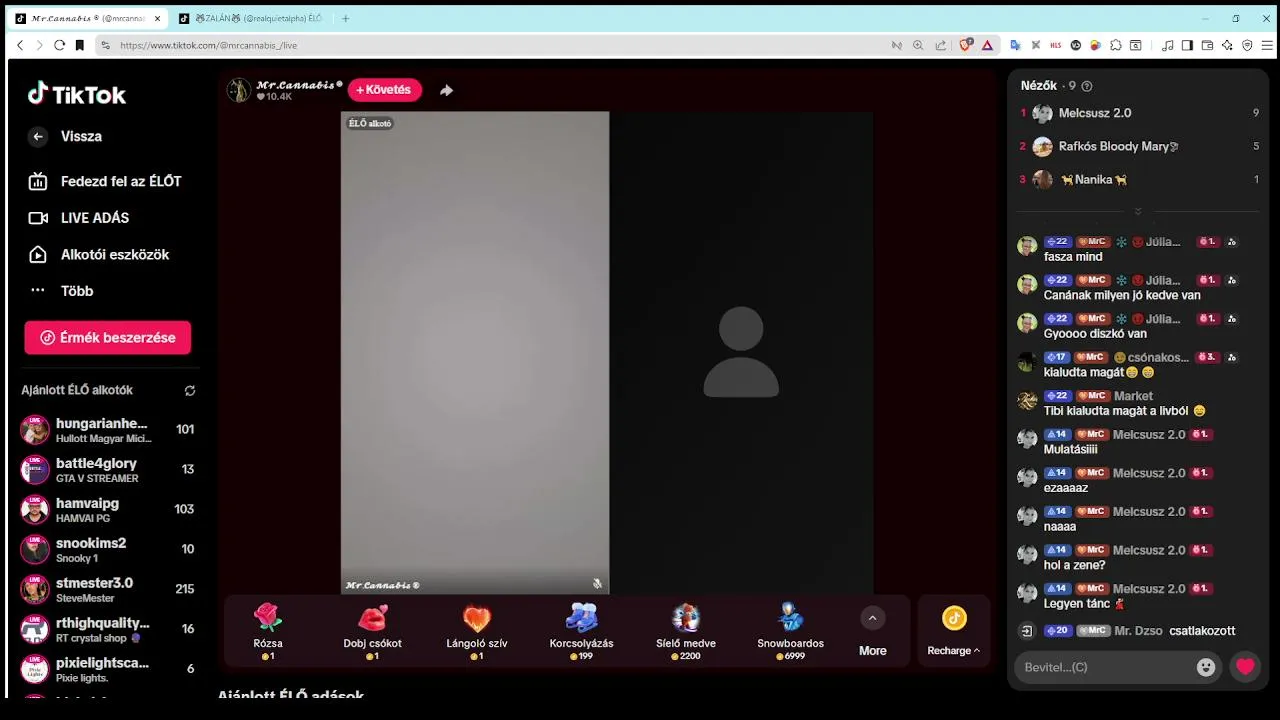Click address bar share icon

coord(940,45)
